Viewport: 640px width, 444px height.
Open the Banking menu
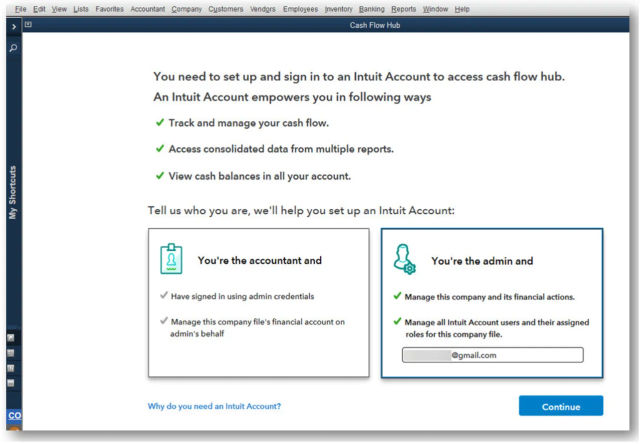371,9
